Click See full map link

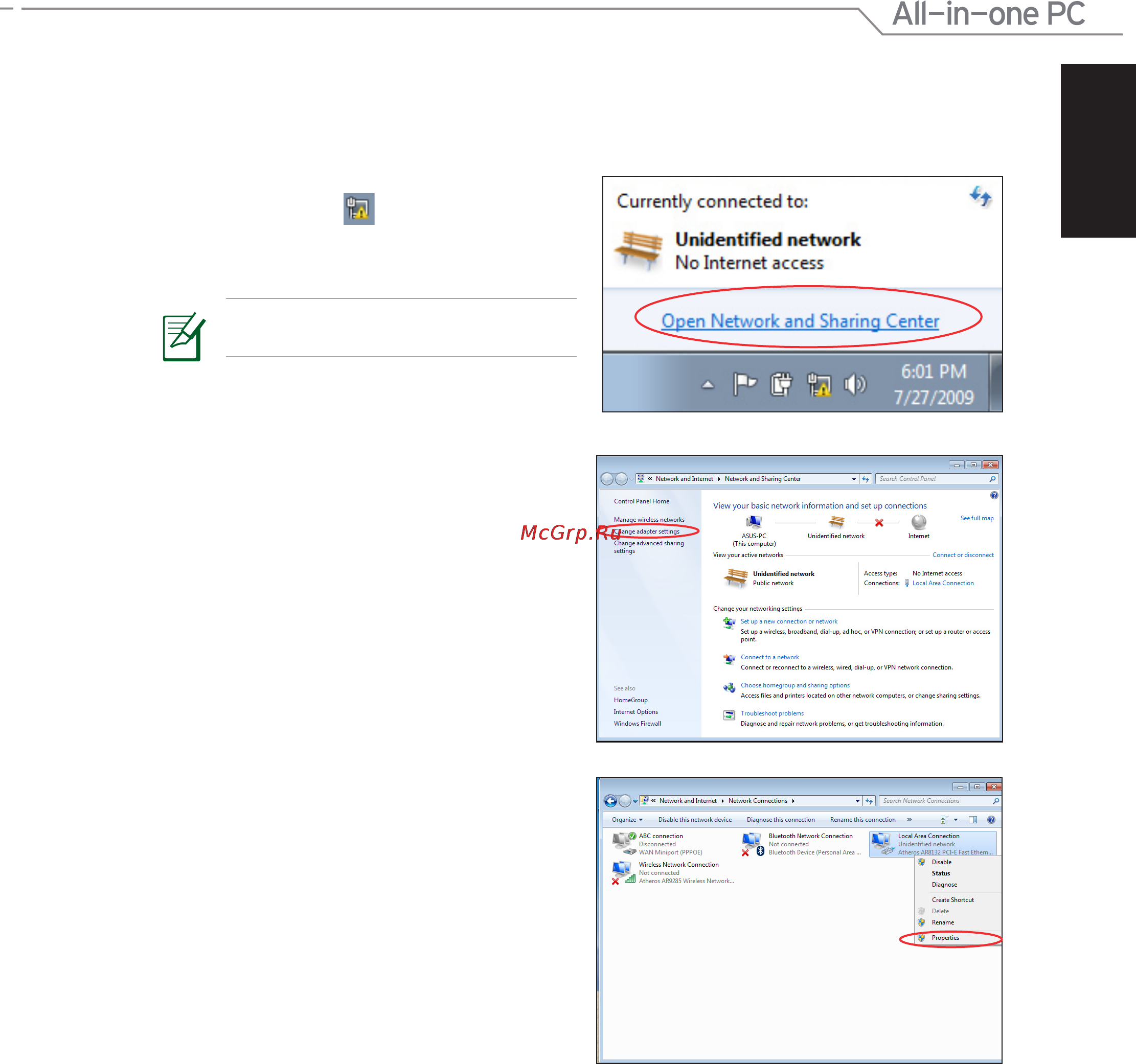[x=976, y=518]
